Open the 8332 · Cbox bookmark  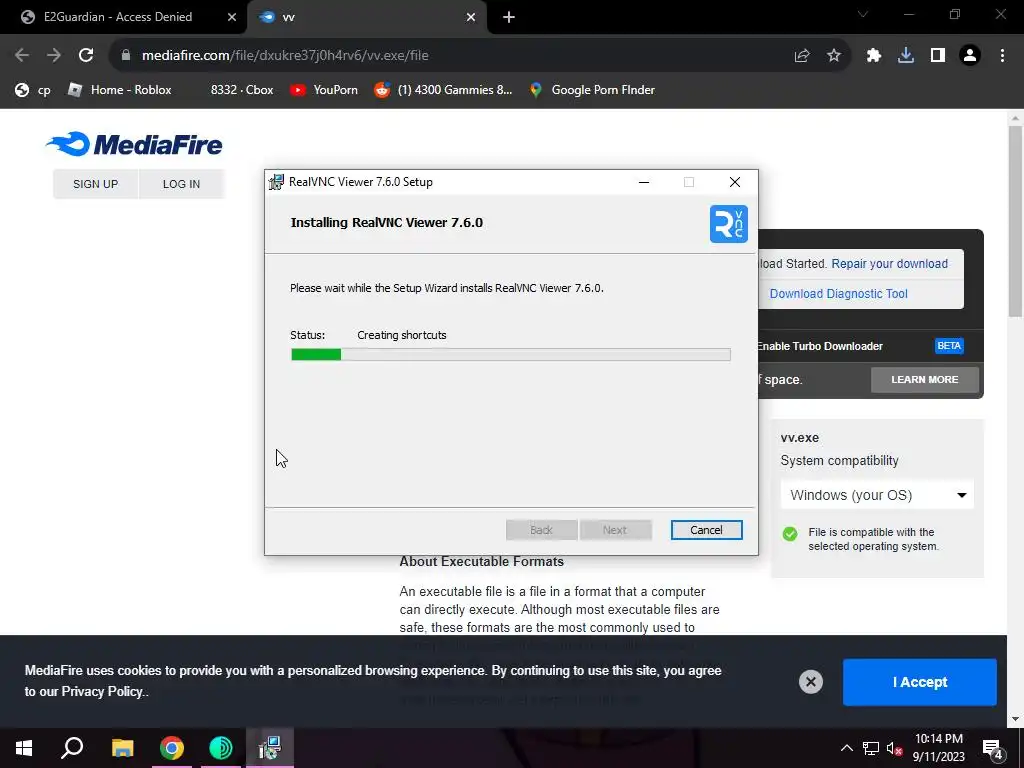(242, 90)
